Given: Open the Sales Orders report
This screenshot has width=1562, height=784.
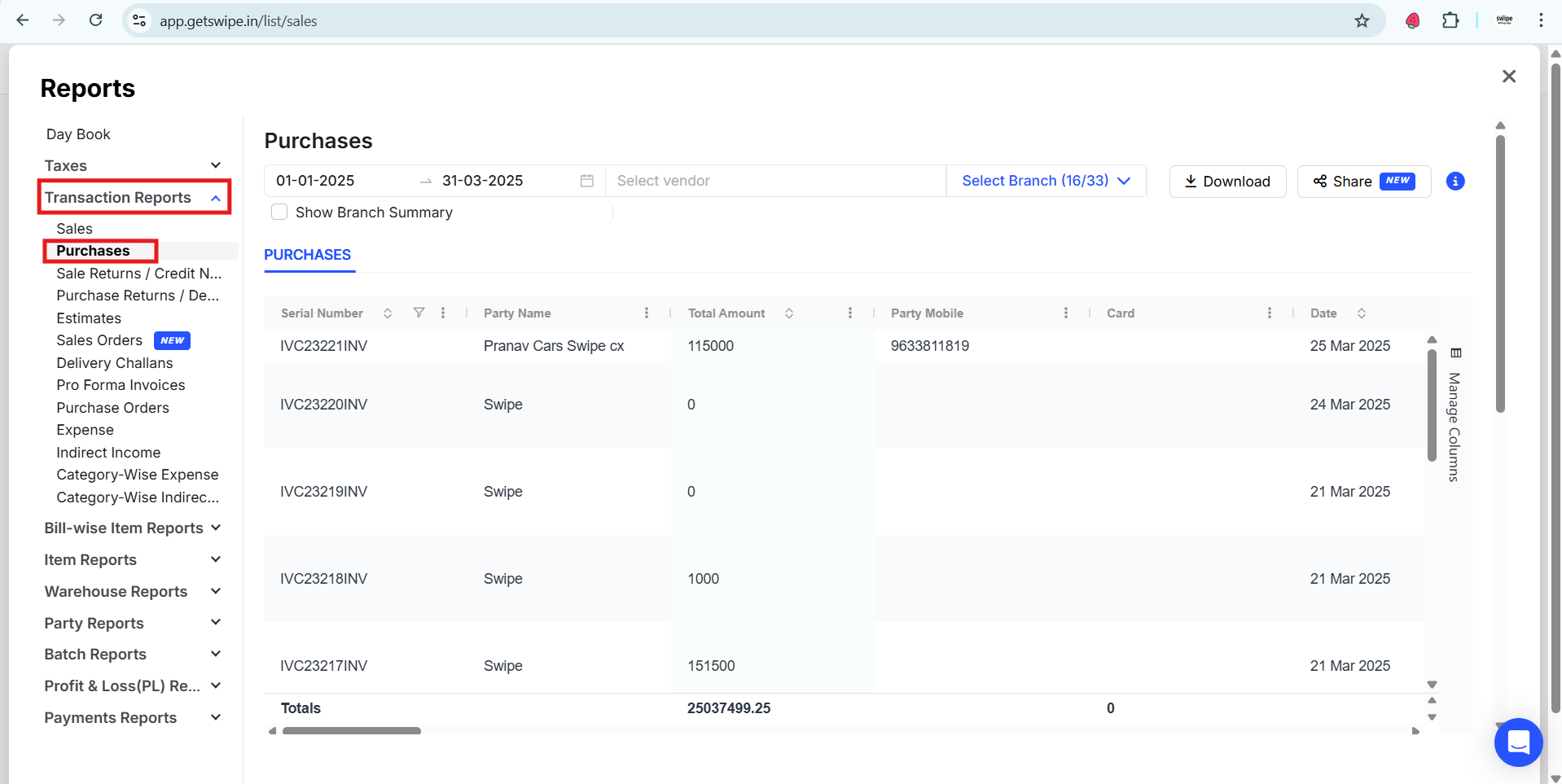Looking at the screenshot, I should [99, 340].
